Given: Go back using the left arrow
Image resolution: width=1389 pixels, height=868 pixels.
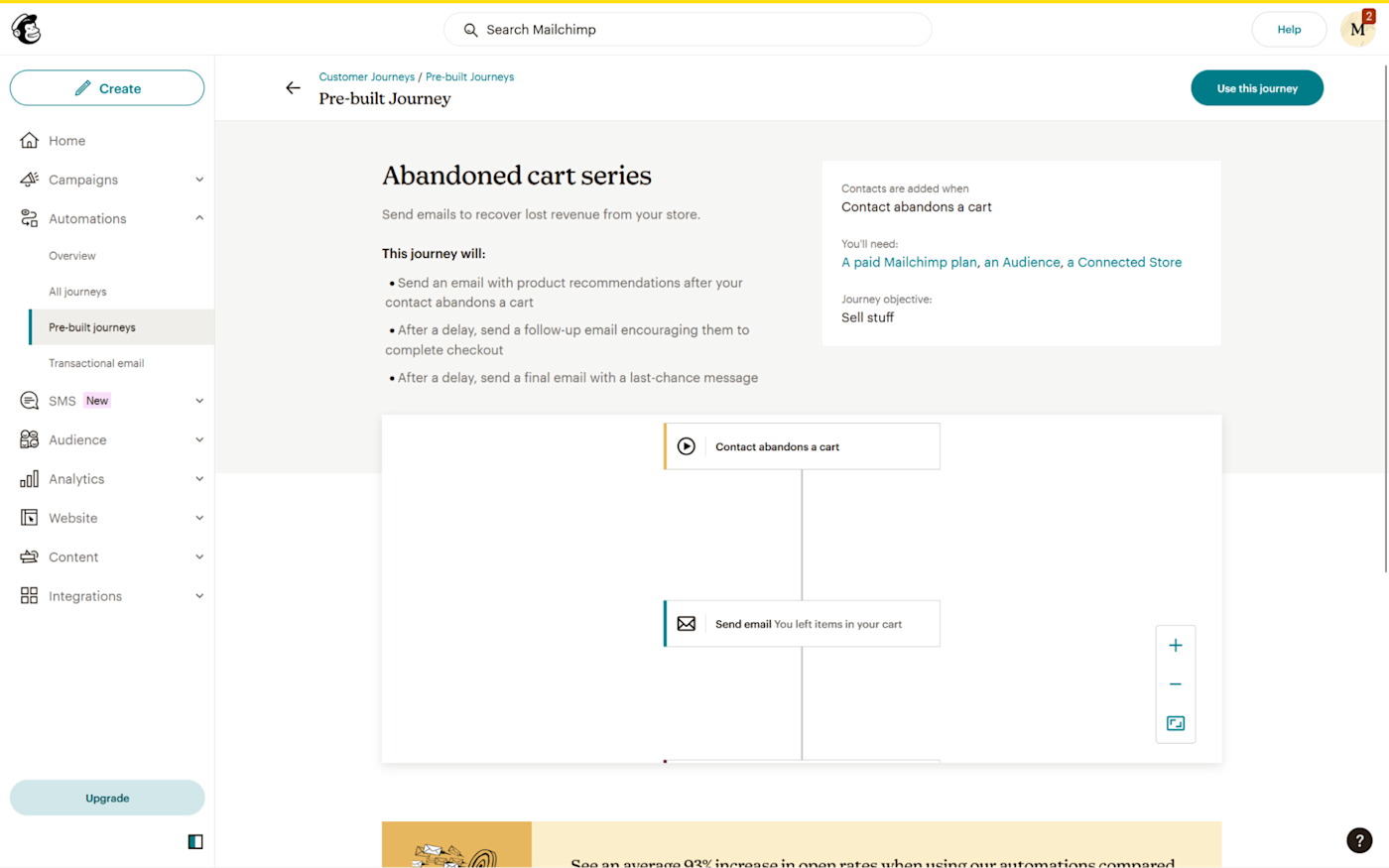Looking at the screenshot, I should pyautogui.click(x=293, y=88).
